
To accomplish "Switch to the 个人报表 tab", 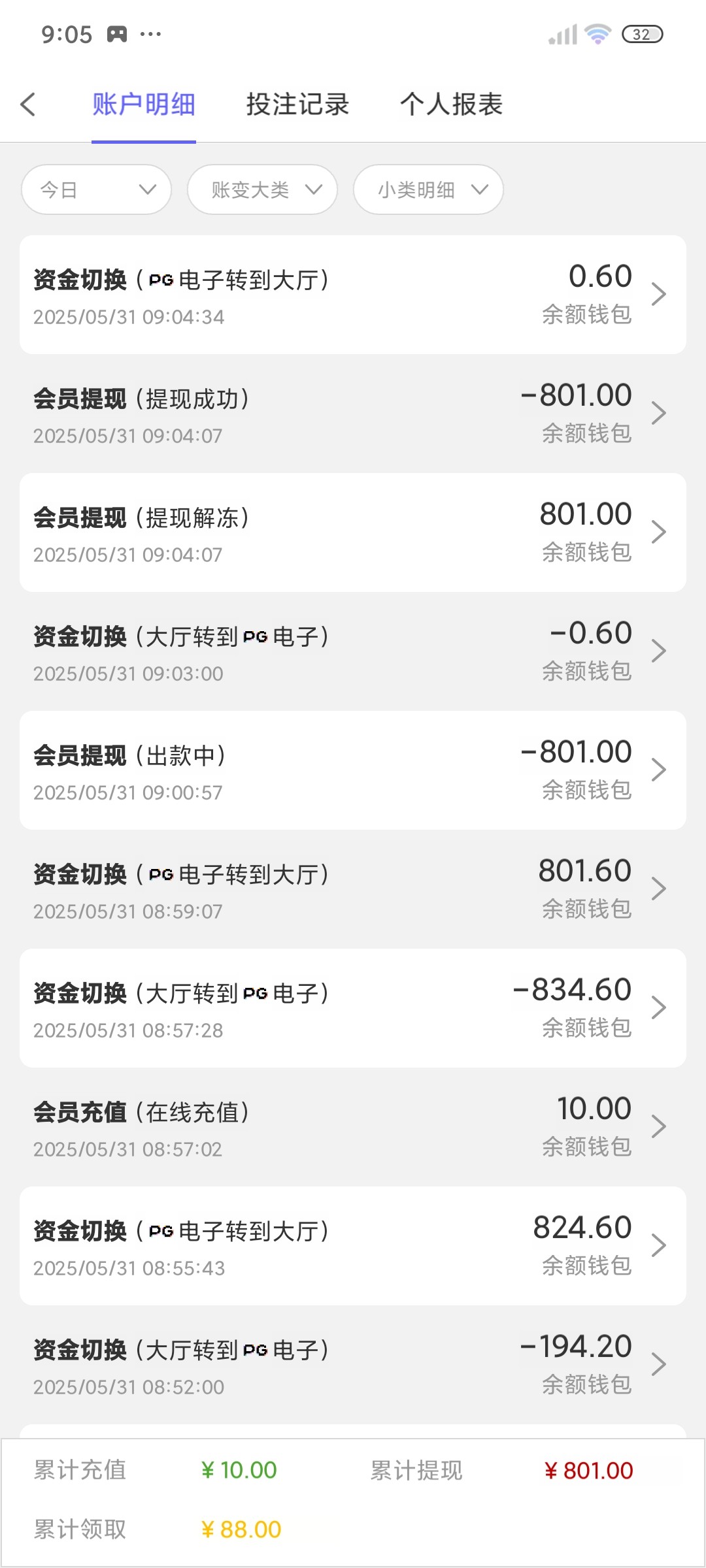I will pos(451,105).
